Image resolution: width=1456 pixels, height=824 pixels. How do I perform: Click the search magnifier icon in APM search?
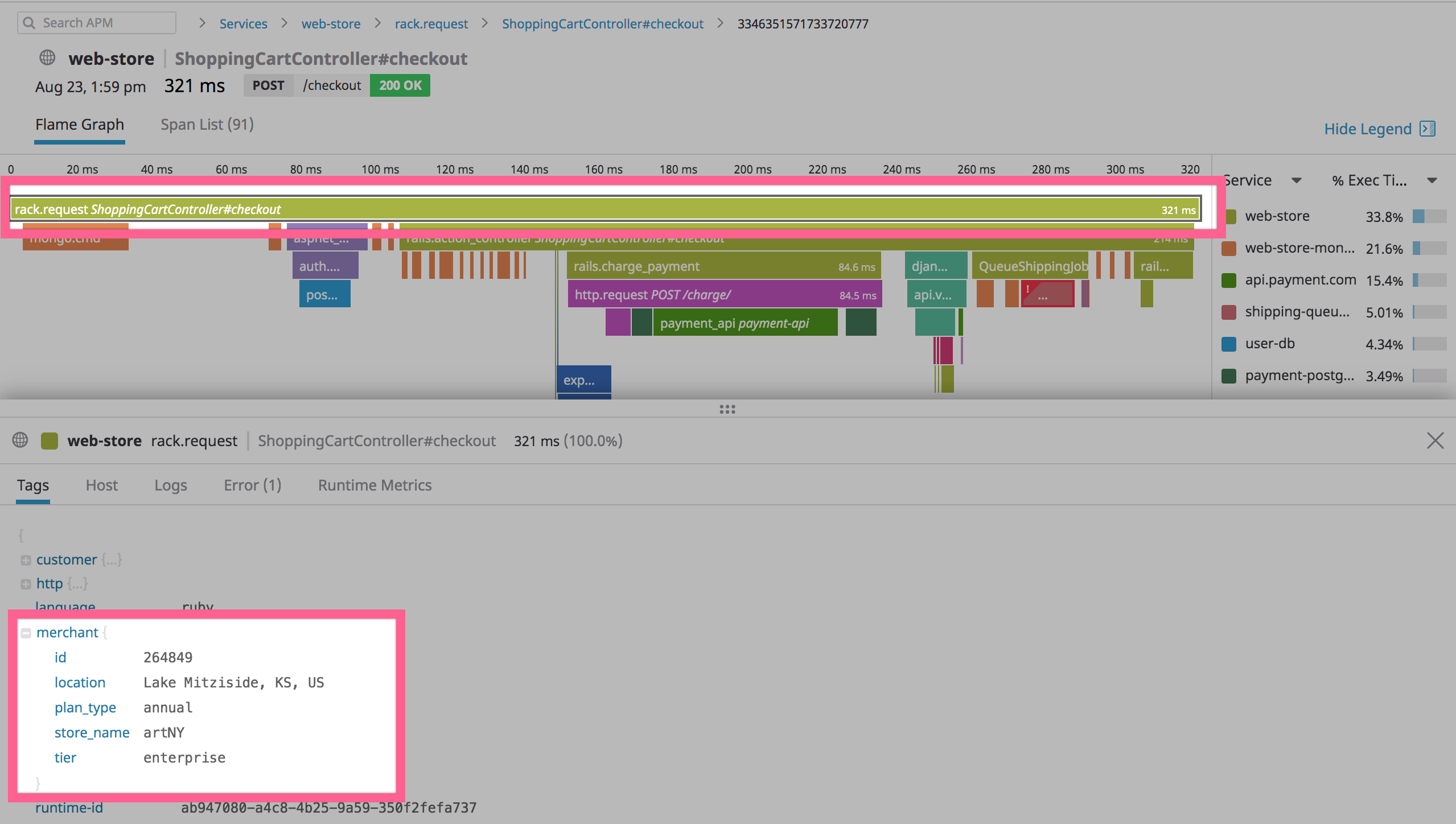click(30, 23)
